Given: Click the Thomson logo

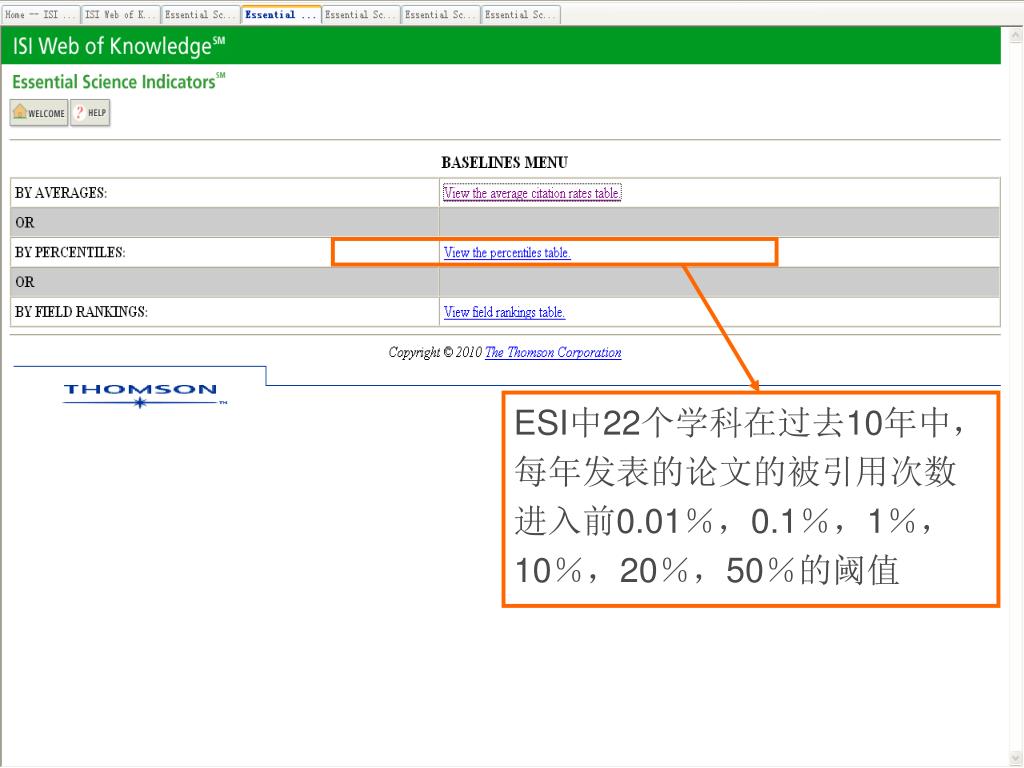Looking at the screenshot, I should pyautogui.click(x=145, y=394).
